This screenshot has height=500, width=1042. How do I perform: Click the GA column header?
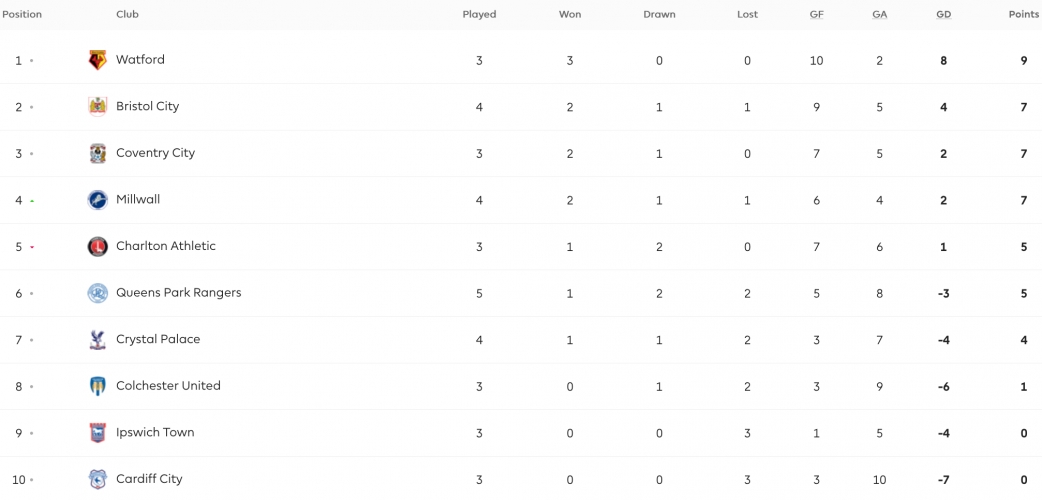coord(879,14)
